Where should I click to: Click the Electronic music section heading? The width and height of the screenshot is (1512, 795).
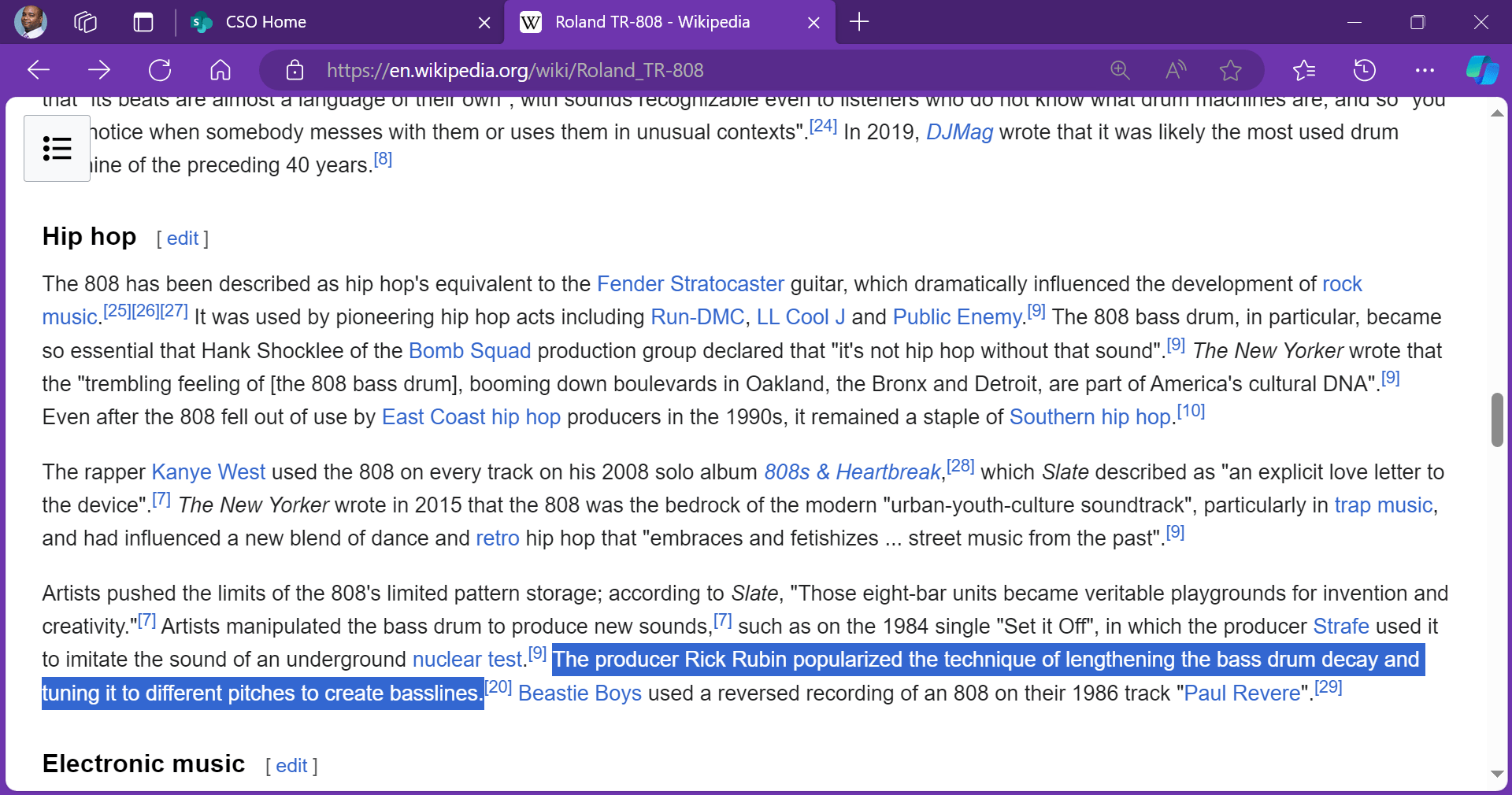[x=143, y=764]
